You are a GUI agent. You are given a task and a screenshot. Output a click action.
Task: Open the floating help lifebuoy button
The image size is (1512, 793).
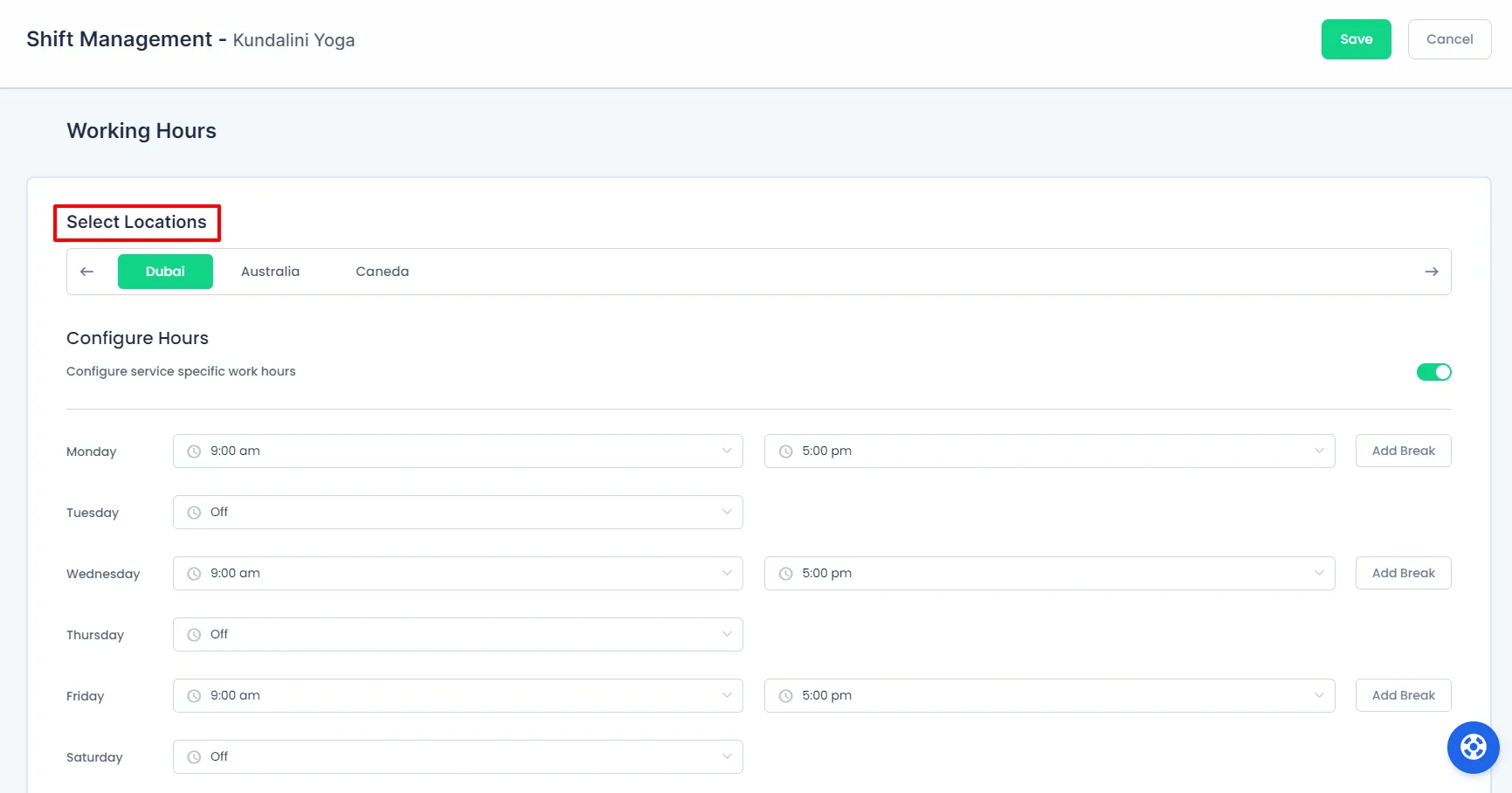1473,748
